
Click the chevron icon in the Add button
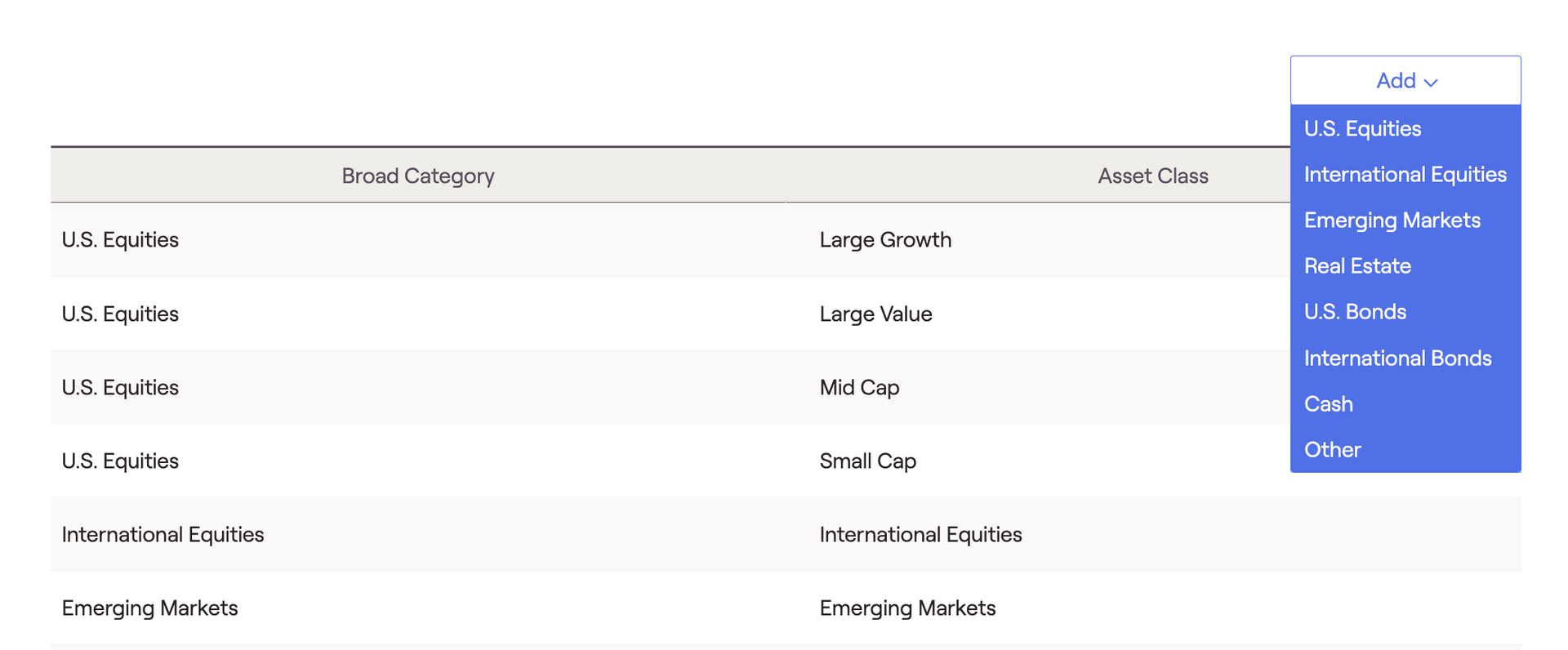click(1431, 82)
